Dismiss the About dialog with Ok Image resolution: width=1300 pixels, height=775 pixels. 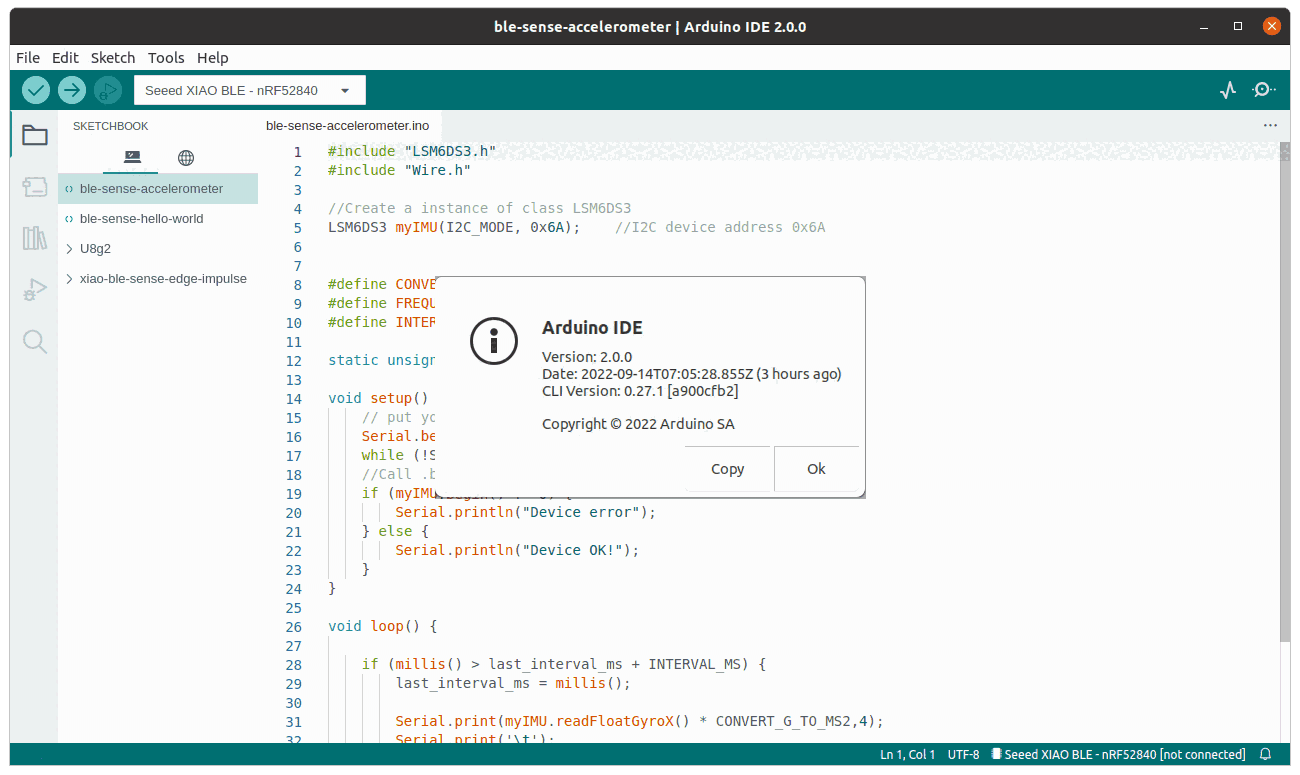[816, 468]
